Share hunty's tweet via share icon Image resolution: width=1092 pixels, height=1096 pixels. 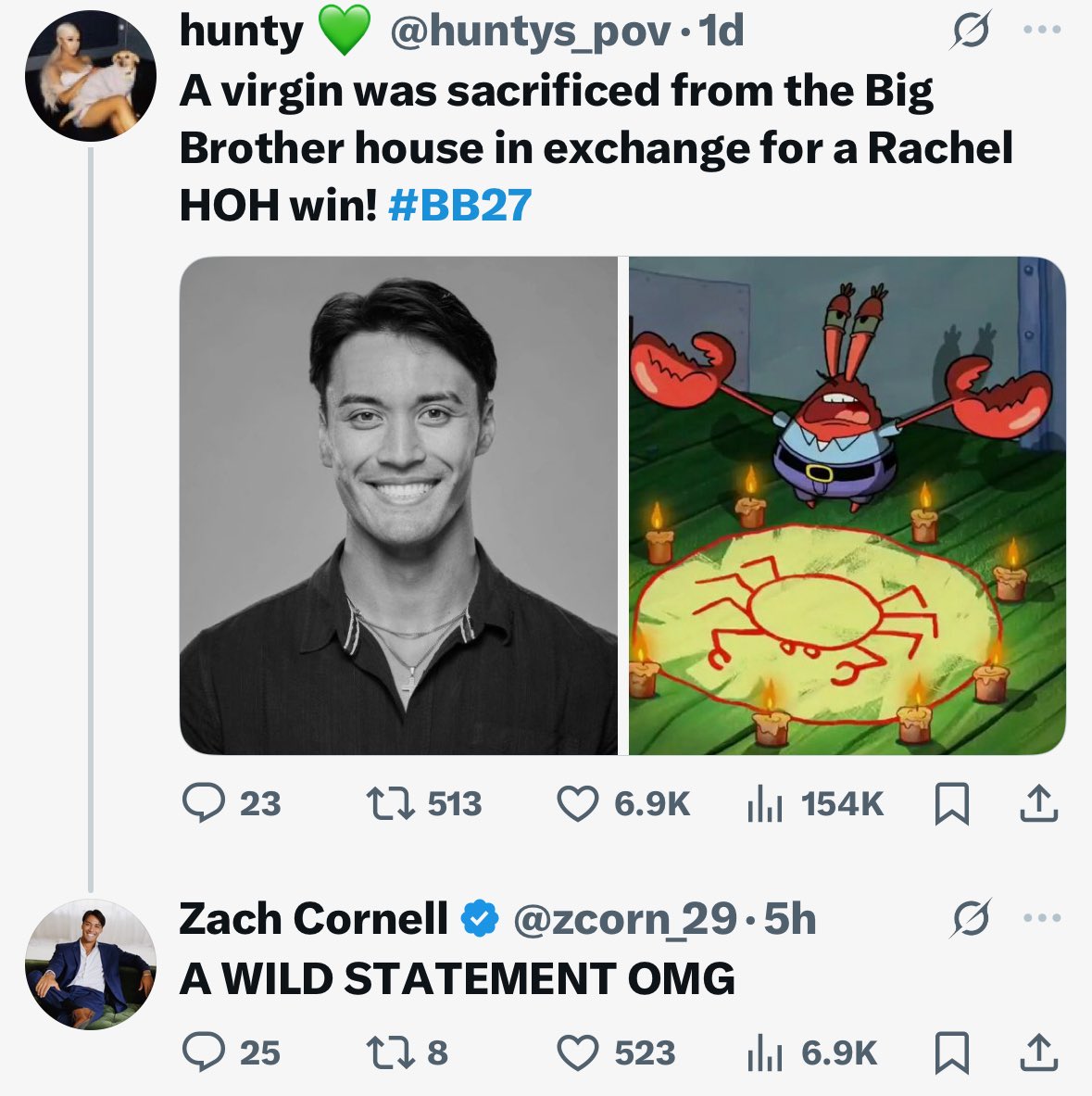click(x=1038, y=803)
